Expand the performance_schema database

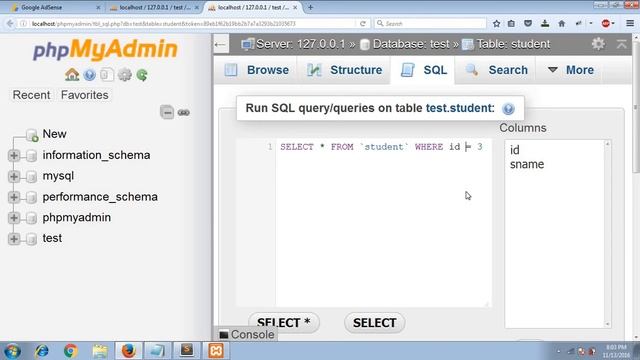point(14,197)
